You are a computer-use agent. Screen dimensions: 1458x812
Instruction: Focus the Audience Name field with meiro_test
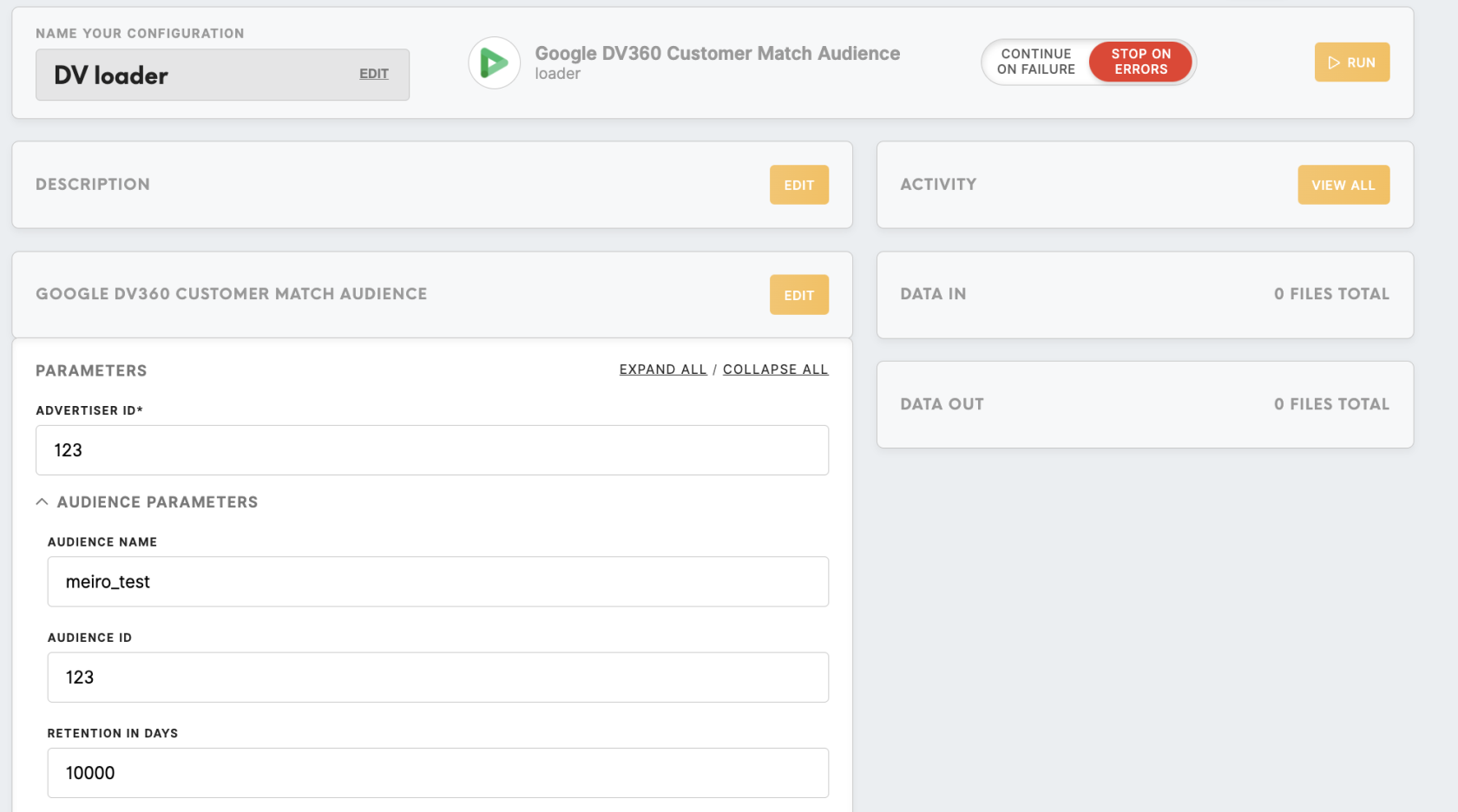pos(438,581)
